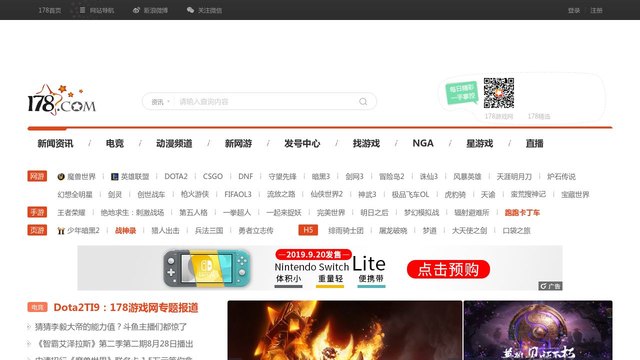Open the 宝藏世界 game link
Viewport: 640px width, 360px height.
(575, 194)
